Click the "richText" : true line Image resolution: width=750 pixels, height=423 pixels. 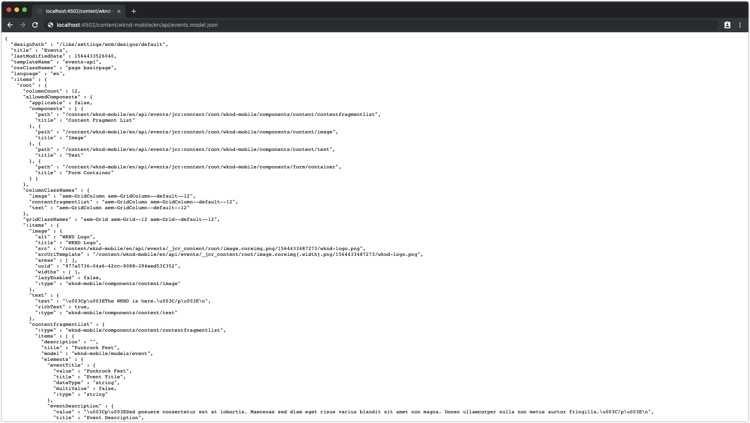pos(62,307)
